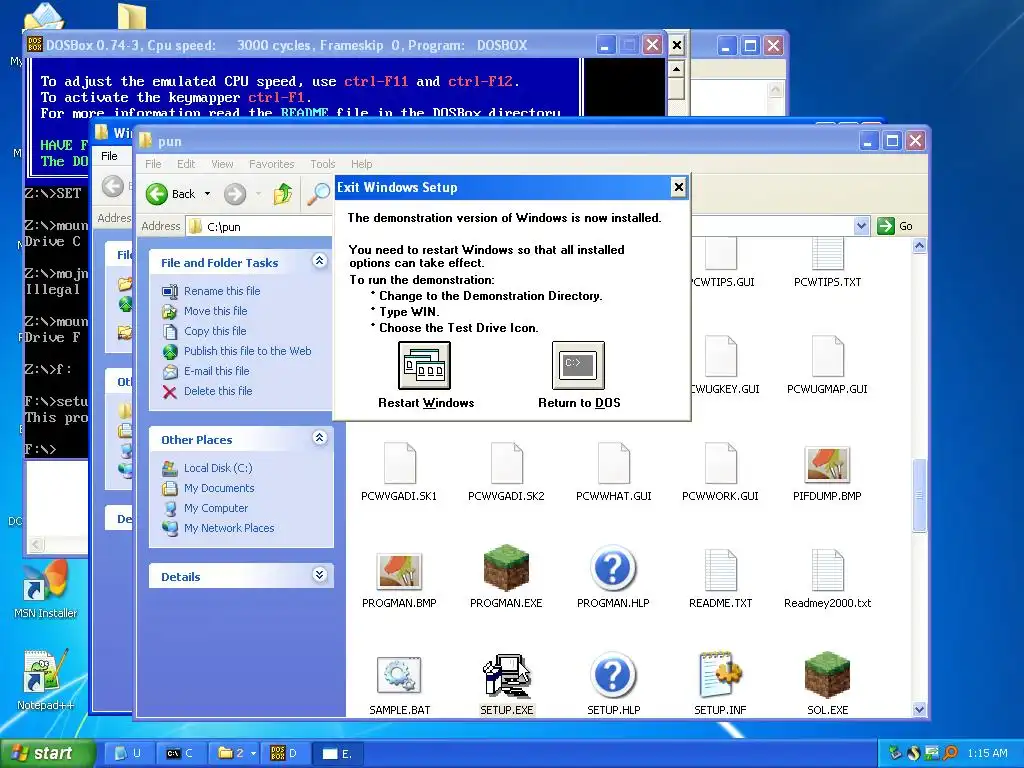
Task: Select the SAMPLE.BAT file icon
Action: (399, 676)
